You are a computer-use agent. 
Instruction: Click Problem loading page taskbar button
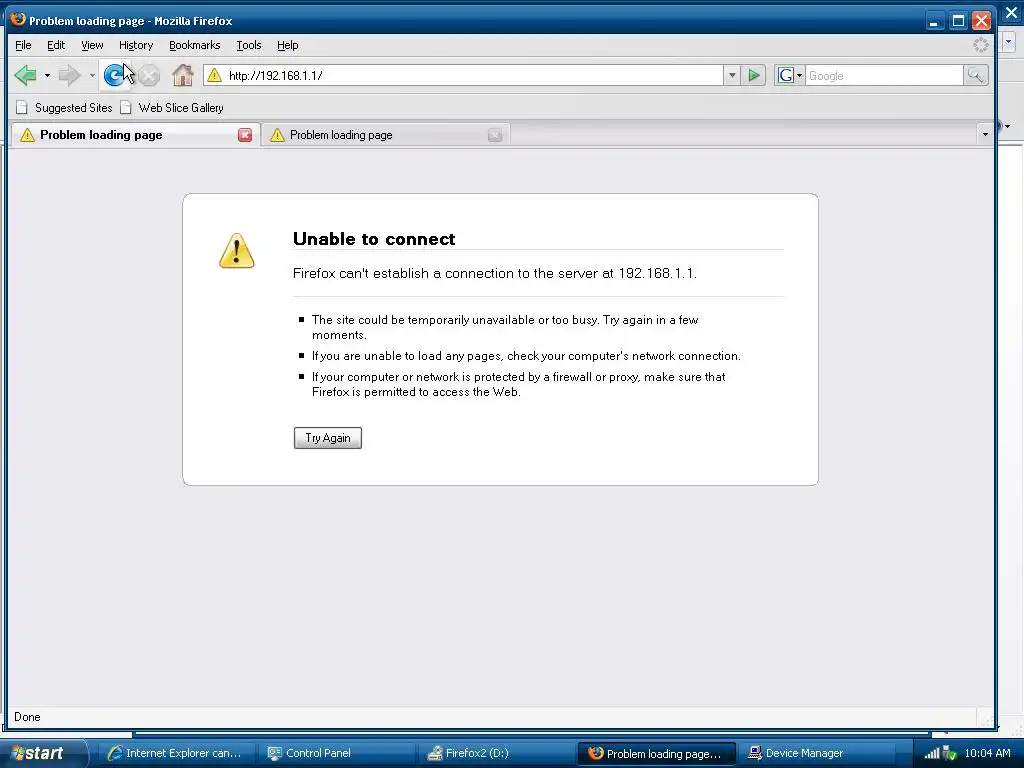[x=657, y=753]
